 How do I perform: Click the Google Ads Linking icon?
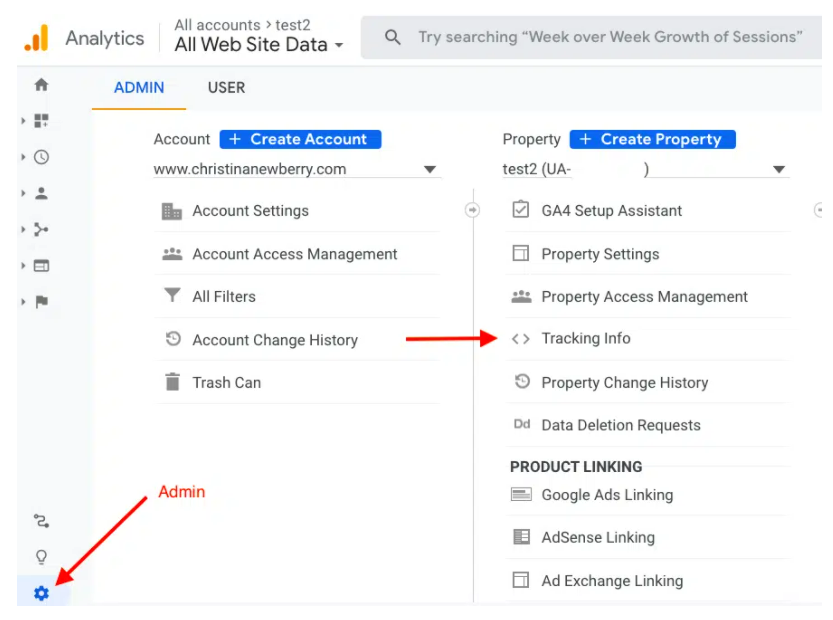(x=521, y=494)
